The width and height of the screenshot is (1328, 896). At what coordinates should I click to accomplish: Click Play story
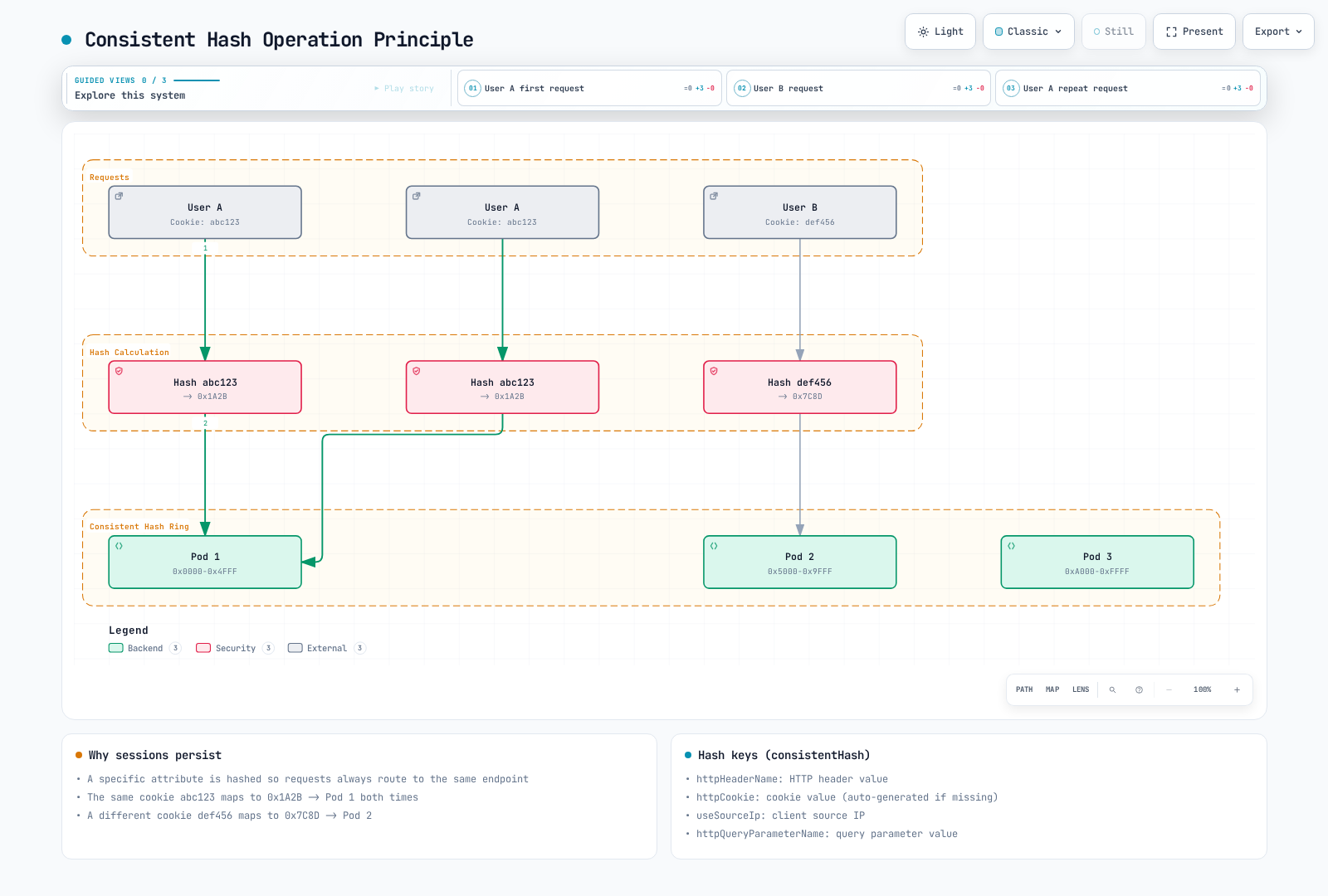pyautogui.click(x=404, y=88)
